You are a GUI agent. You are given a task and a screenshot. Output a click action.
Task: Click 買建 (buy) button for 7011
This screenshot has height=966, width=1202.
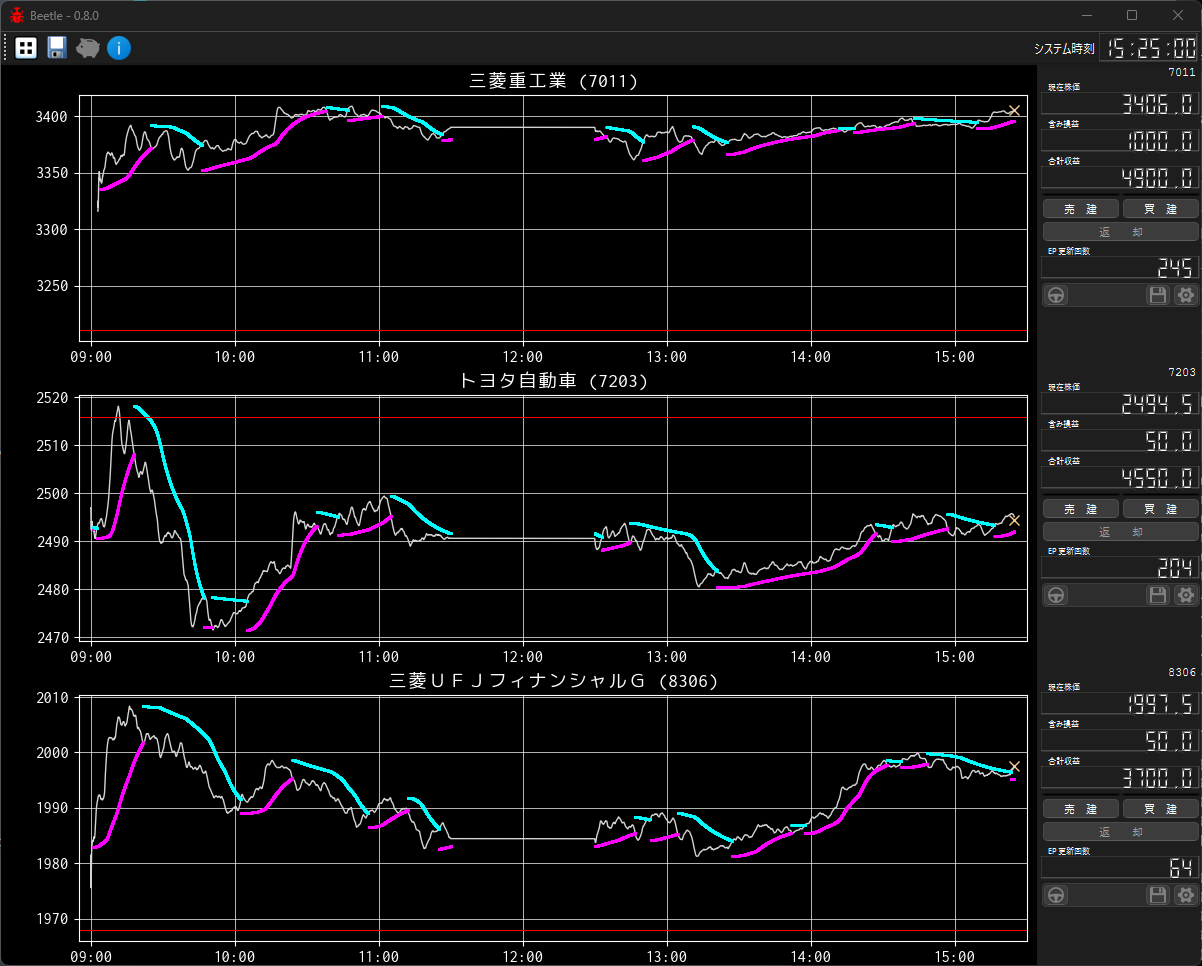point(1160,209)
